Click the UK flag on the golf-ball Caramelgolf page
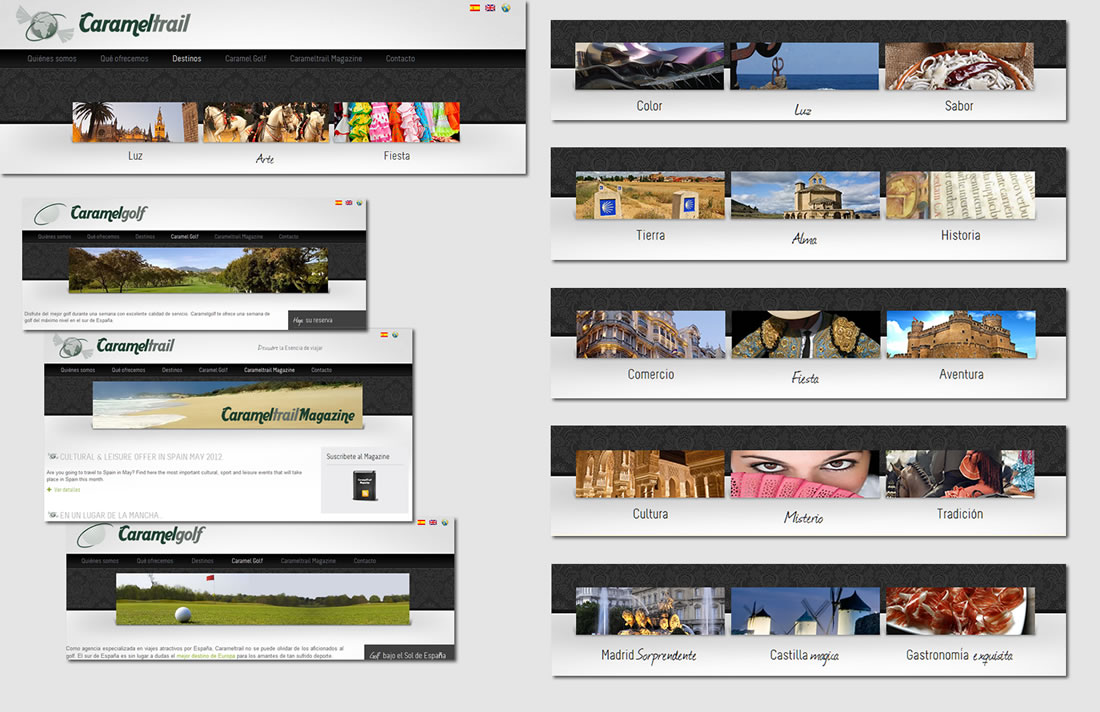Image resolution: width=1100 pixels, height=712 pixels. (433, 523)
